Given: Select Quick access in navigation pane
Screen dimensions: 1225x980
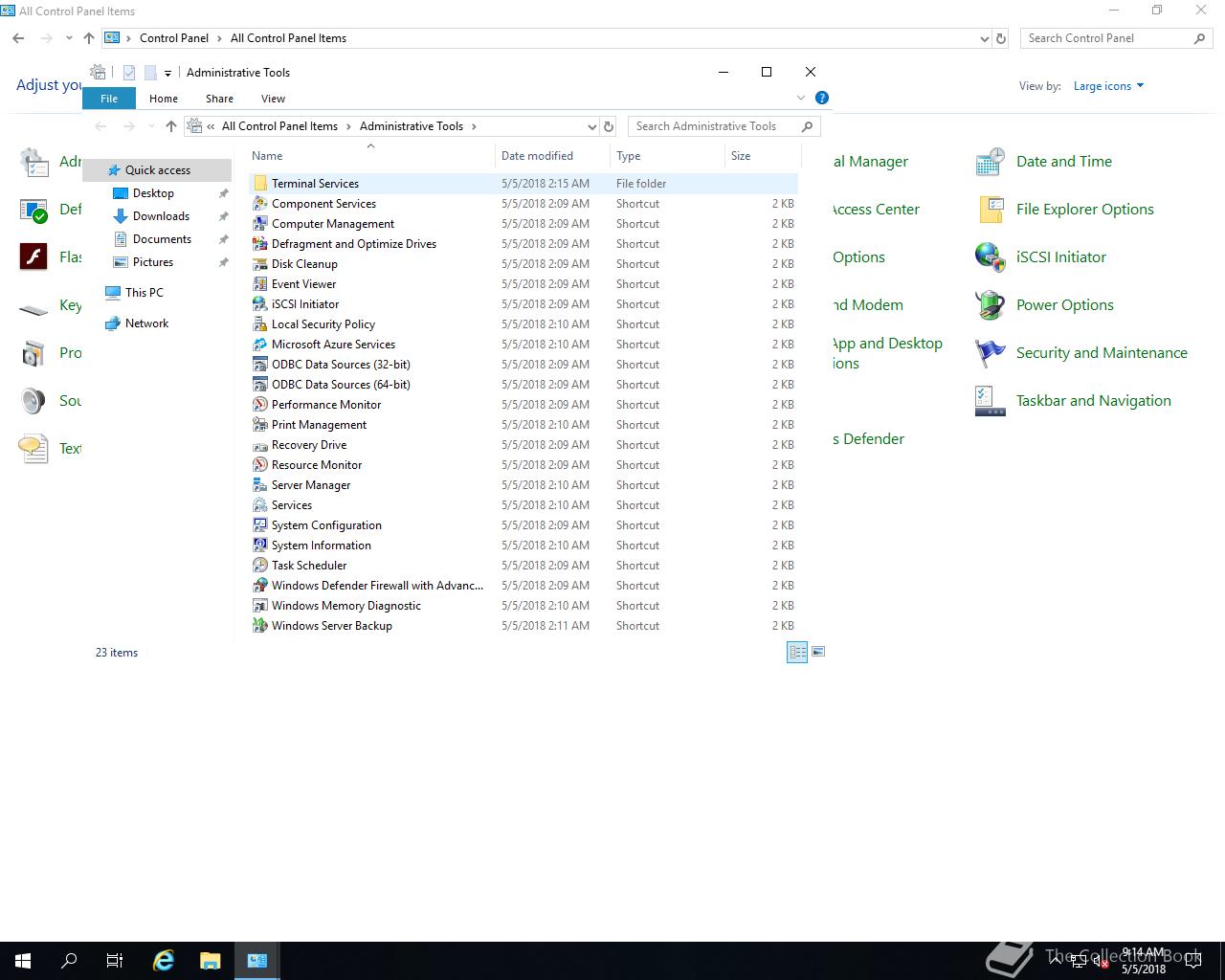Looking at the screenshot, I should (157, 170).
